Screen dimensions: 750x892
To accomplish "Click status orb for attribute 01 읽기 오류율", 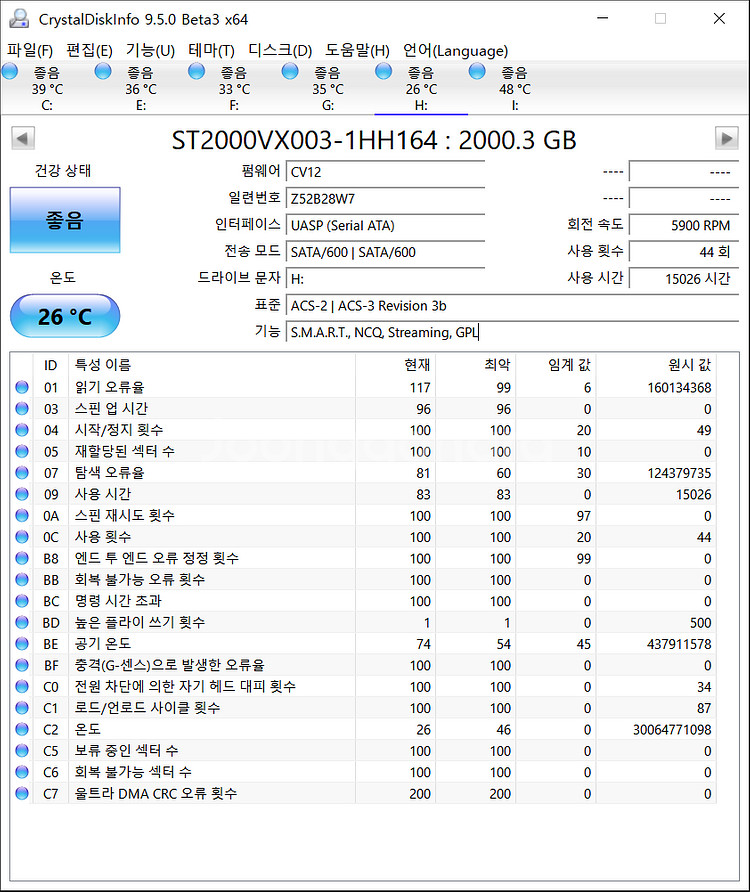I will 22,387.
